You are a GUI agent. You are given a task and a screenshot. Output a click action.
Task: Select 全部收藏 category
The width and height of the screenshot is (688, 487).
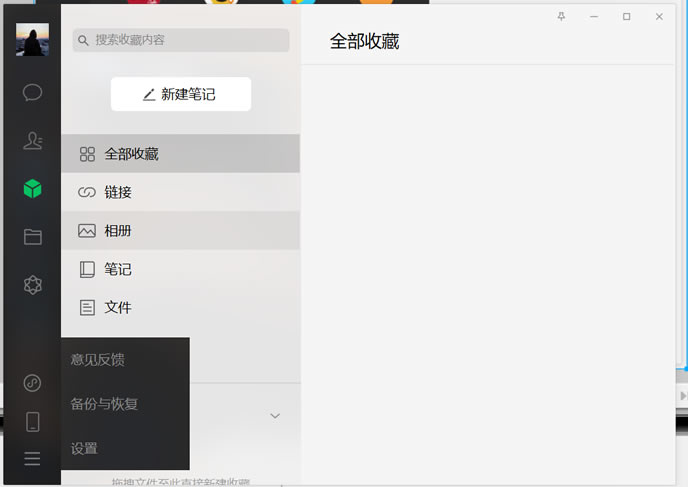pyautogui.click(x=180, y=154)
